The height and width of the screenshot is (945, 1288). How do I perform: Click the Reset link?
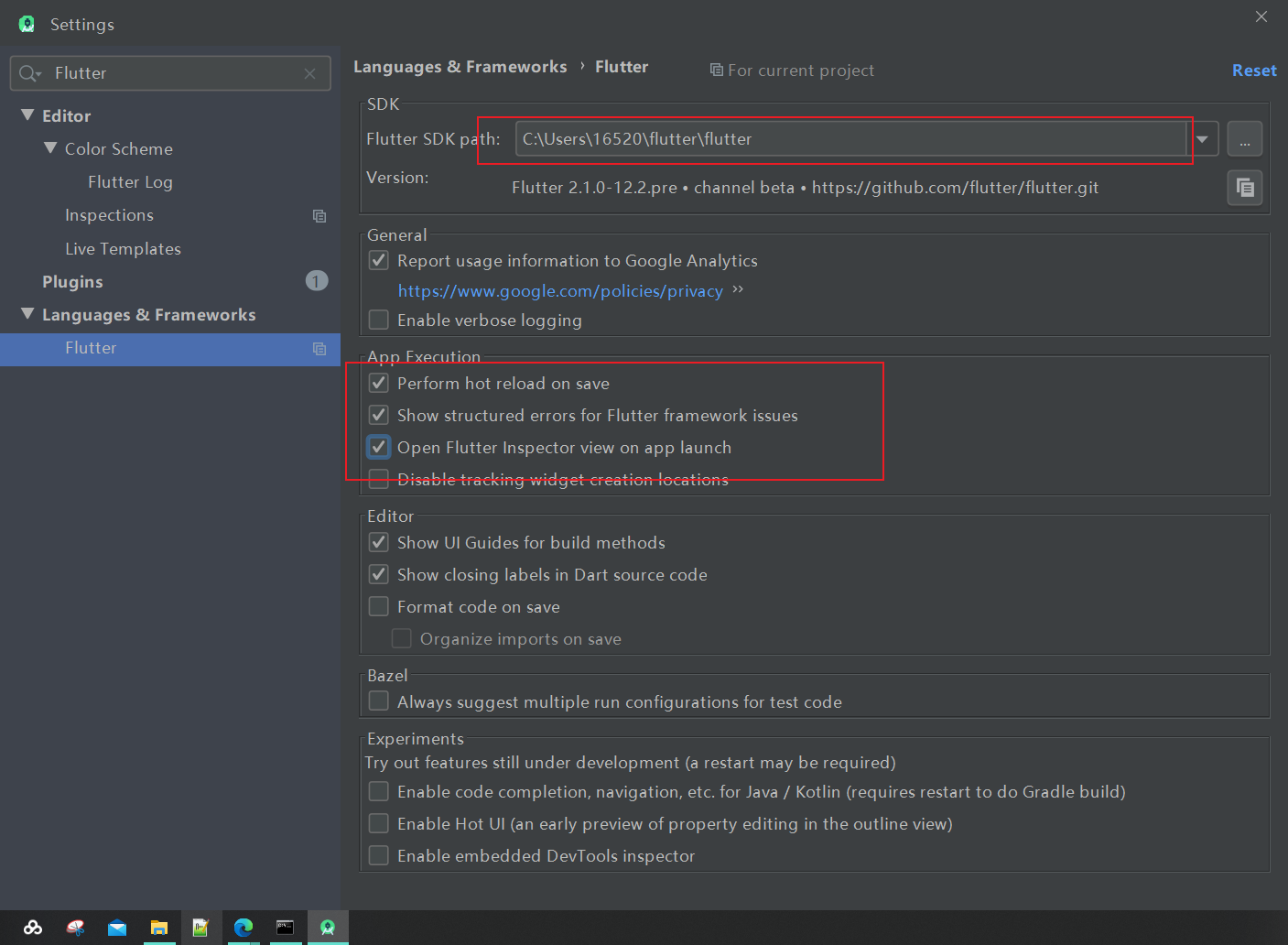pos(1254,71)
